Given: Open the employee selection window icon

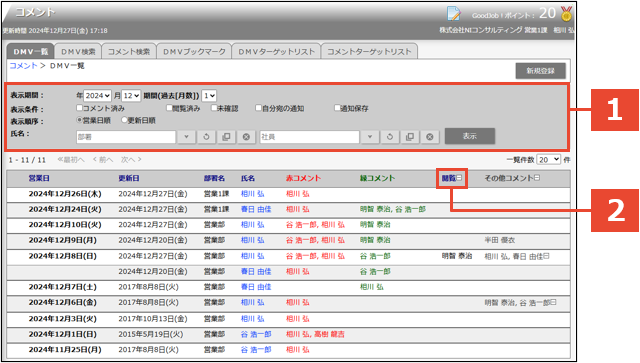Looking at the screenshot, I should (410, 137).
